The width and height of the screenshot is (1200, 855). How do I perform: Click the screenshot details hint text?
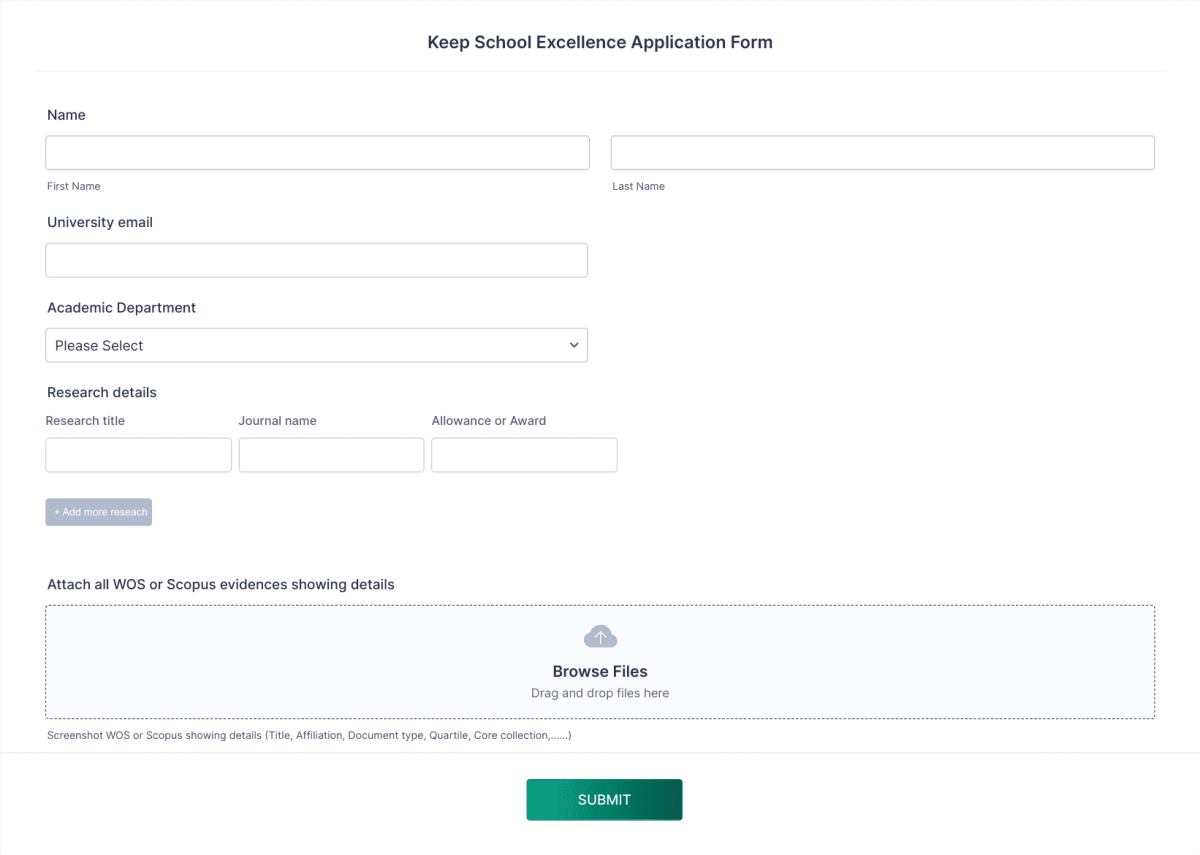click(x=309, y=734)
